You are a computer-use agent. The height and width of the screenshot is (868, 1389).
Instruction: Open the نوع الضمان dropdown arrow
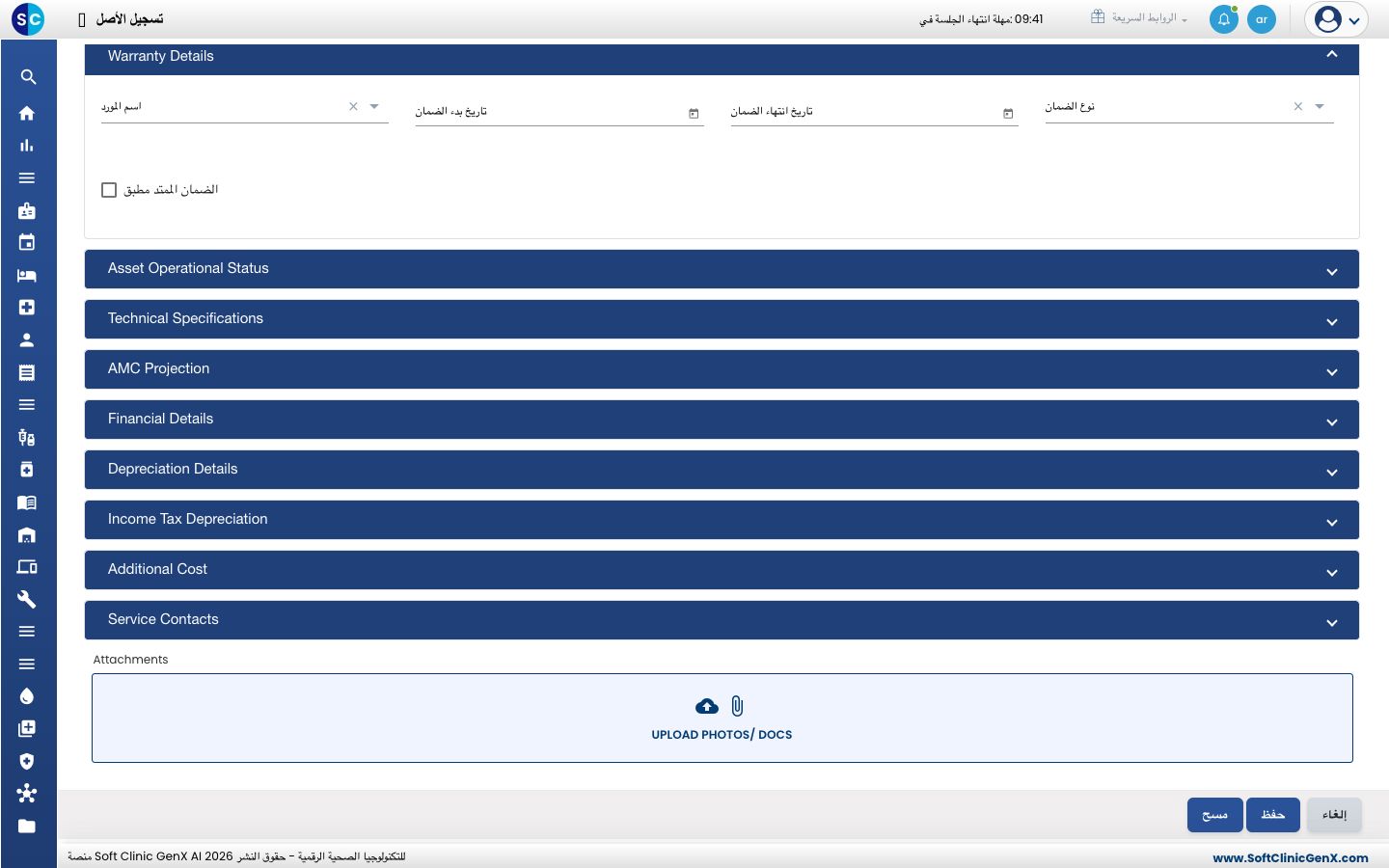1320,106
